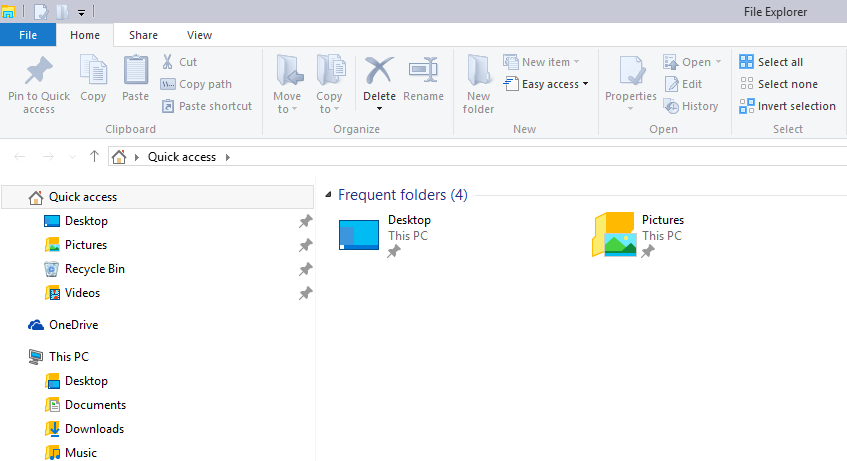This screenshot has height=461, width=847.
Task: Open the File menu tab
Action: click(28, 35)
